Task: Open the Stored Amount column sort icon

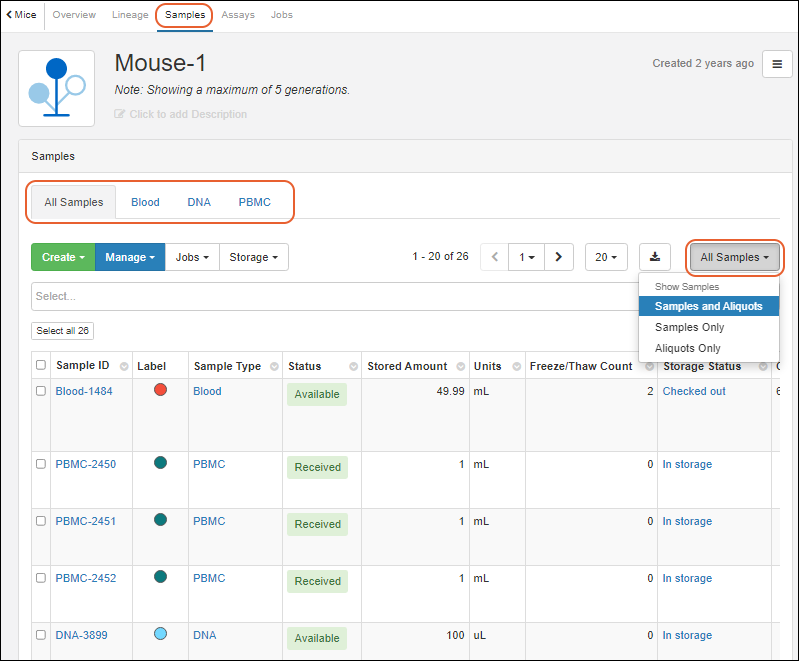Action: (461, 367)
